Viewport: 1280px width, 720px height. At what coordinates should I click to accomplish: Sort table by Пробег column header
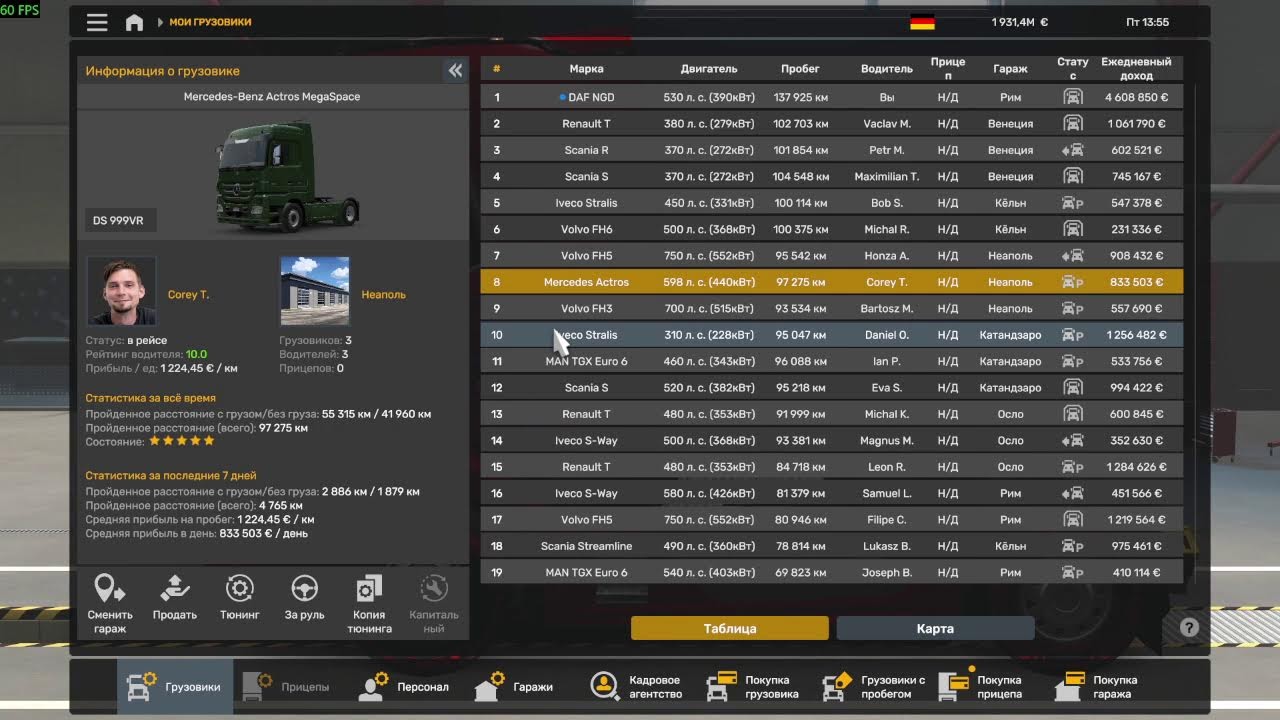pyautogui.click(x=800, y=69)
